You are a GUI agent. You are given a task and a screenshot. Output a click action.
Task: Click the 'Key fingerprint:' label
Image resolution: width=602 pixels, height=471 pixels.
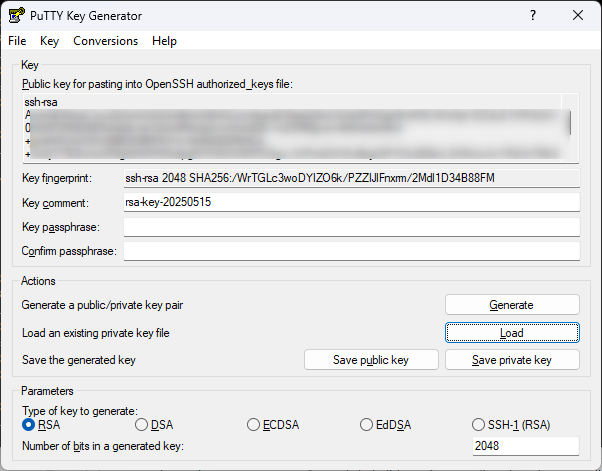(x=57, y=178)
